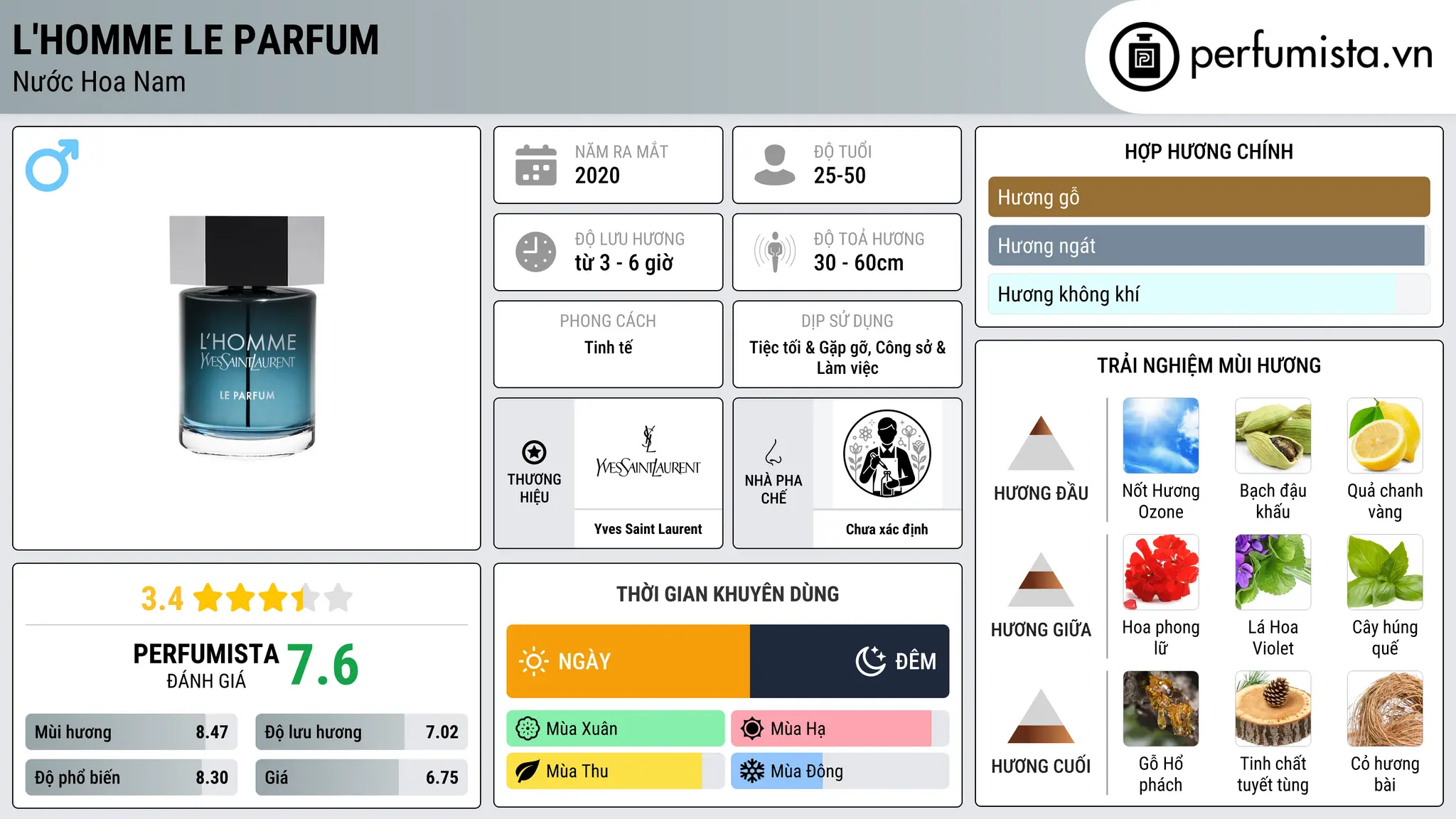Image resolution: width=1456 pixels, height=819 pixels.
Task: Click the Nước Hoa Nam subtitle
Action: tap(100, 82)
